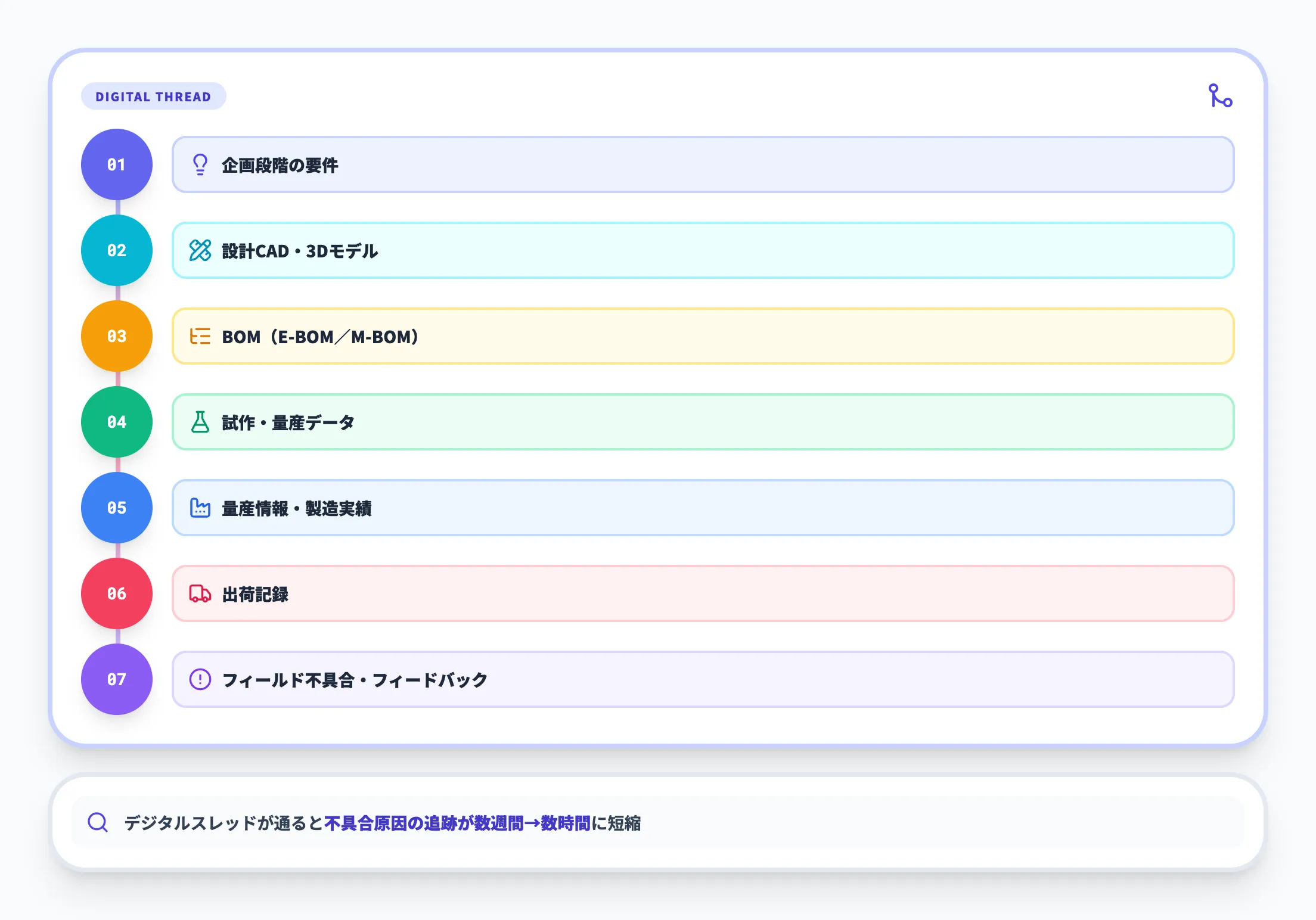Image resolution: width=1316 pixels, height=920 pixels.
Task: Select step circle 04
Action: coord(117,422)
